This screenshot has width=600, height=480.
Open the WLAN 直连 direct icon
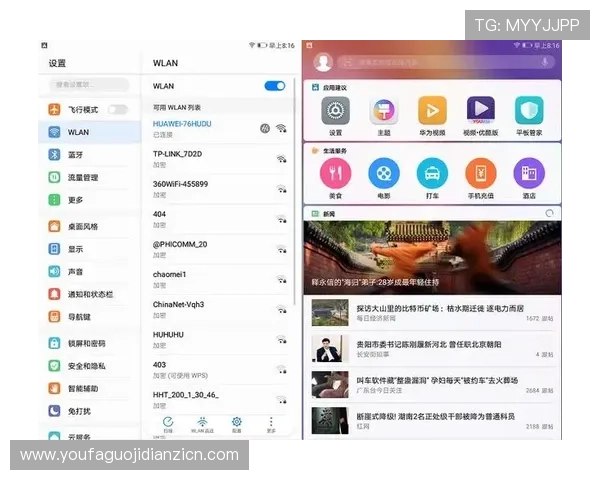click(202, 424)
